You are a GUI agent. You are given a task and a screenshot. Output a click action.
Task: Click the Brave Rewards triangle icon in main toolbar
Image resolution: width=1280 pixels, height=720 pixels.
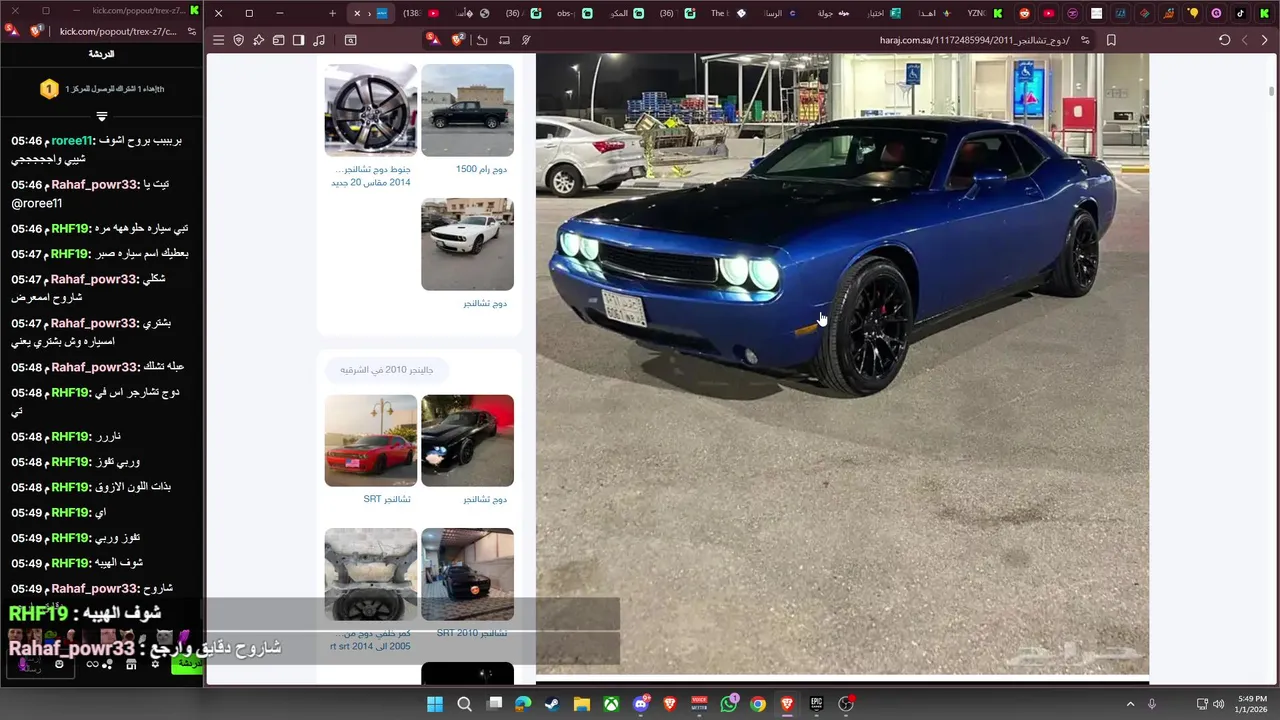tap(434, 40)
